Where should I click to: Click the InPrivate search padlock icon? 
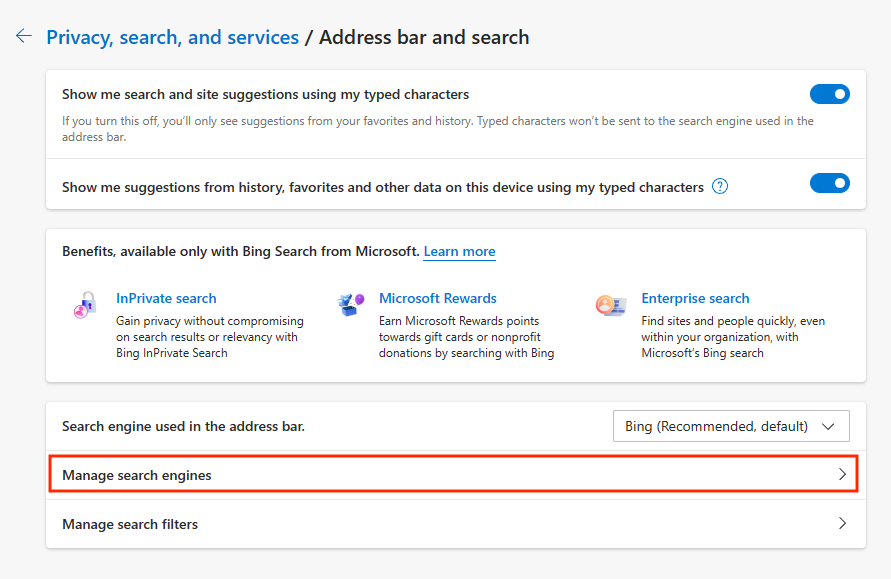coord(85,304)
